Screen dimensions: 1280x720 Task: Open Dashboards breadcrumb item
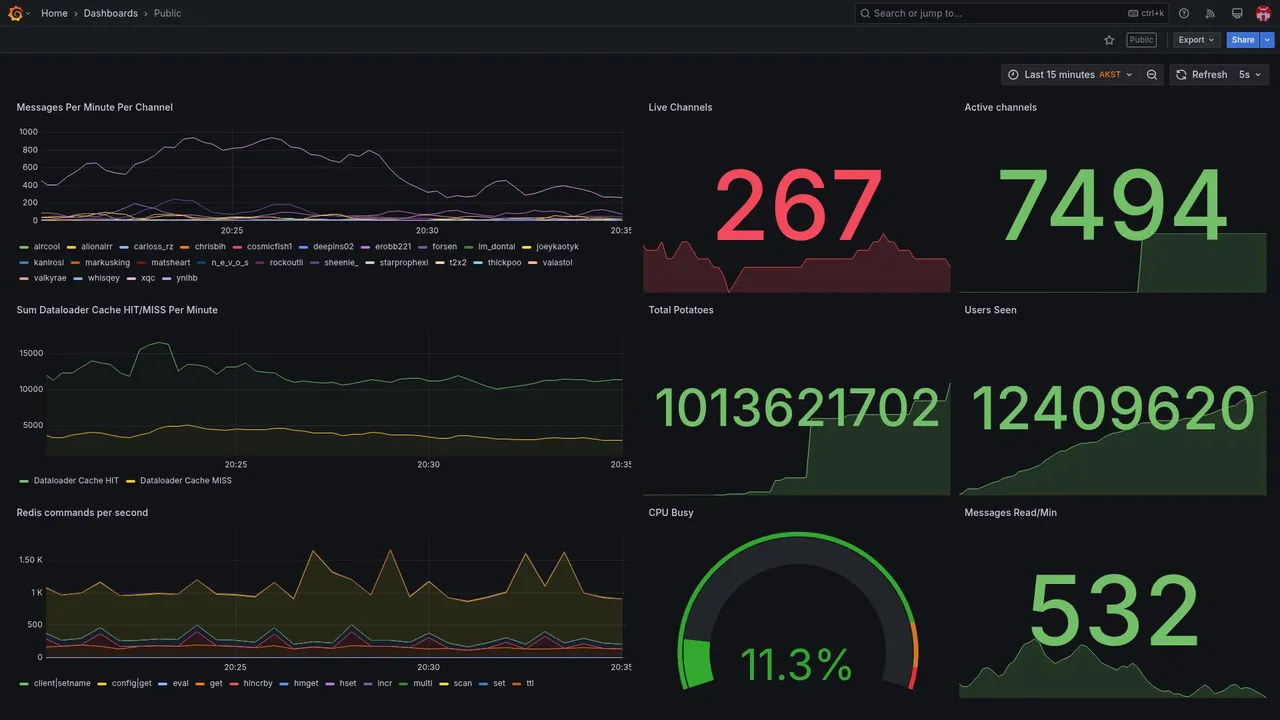111,13
